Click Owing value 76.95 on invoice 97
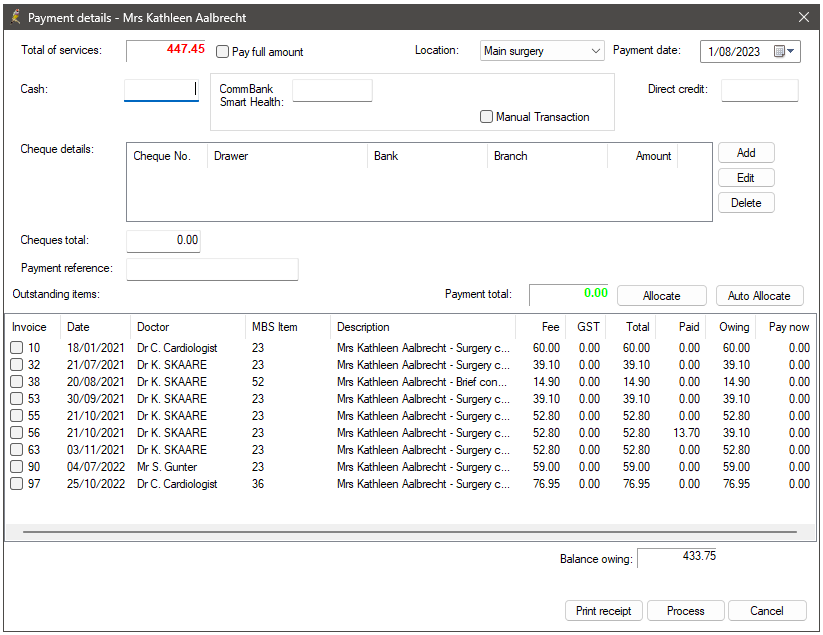 click(736, 484)
